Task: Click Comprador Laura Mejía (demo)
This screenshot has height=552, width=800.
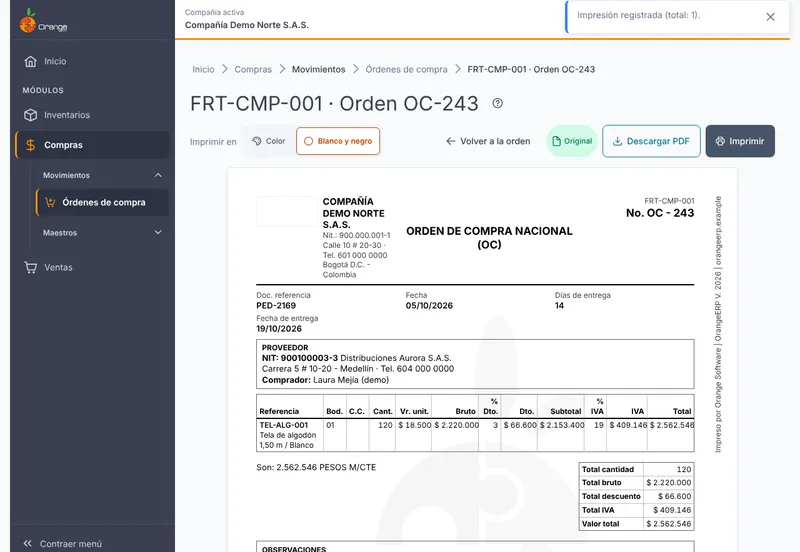Action: [326, 380]
